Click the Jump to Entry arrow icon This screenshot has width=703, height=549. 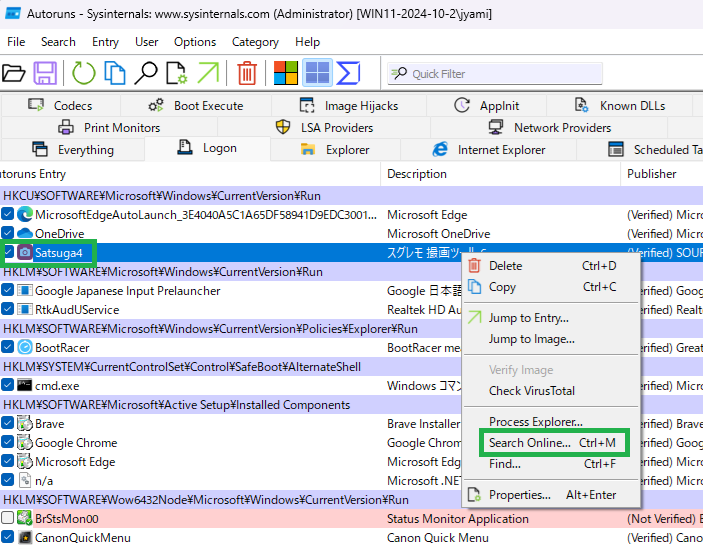[208, 73]
